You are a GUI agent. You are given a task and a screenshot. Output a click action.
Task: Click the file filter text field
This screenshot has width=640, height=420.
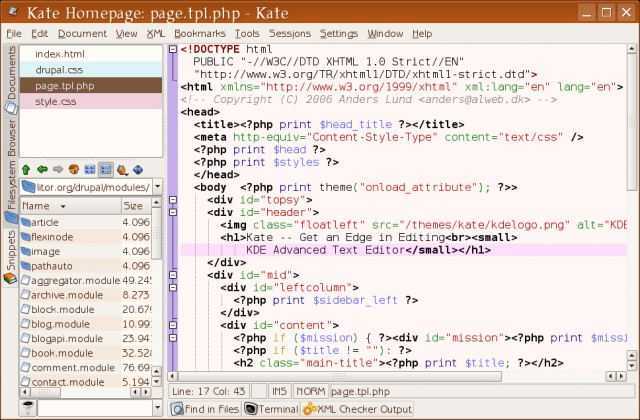pos(95,407)
